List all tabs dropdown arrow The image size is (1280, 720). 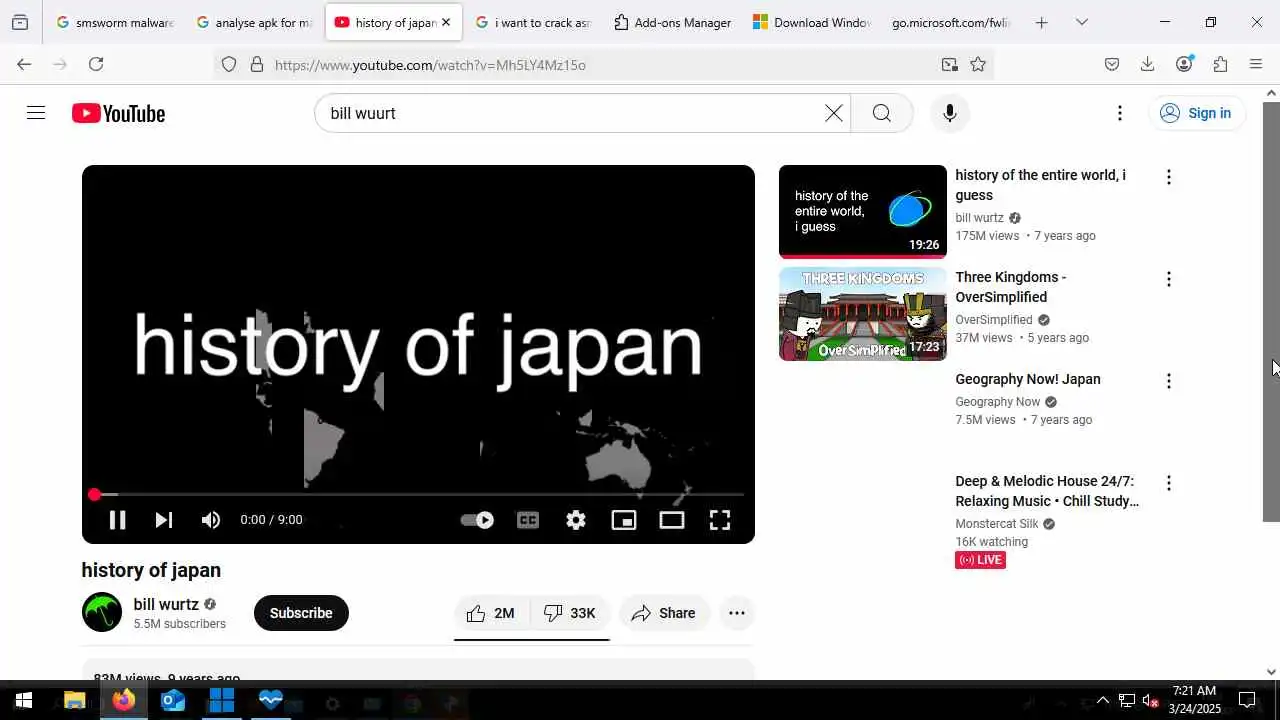tap(1082, 22)
